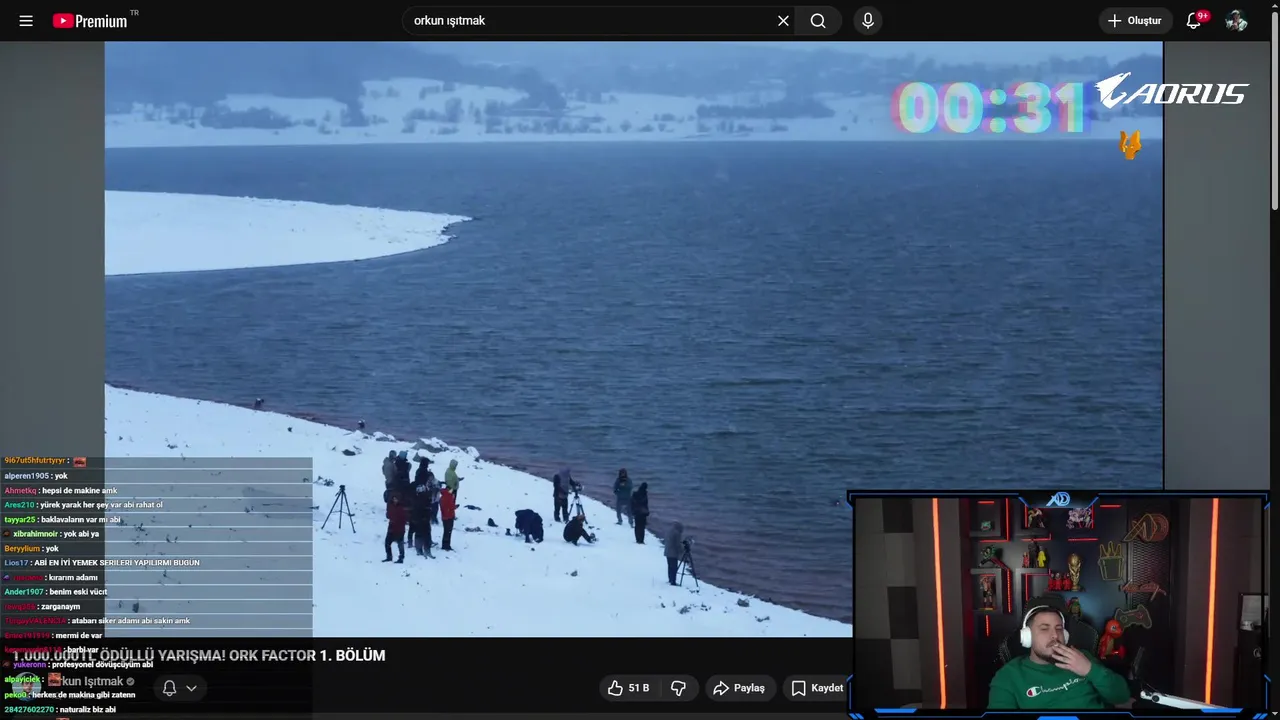The image size is (1280, 720).
Task: Expand the channel notification bell dropdown
Action: 180,688
